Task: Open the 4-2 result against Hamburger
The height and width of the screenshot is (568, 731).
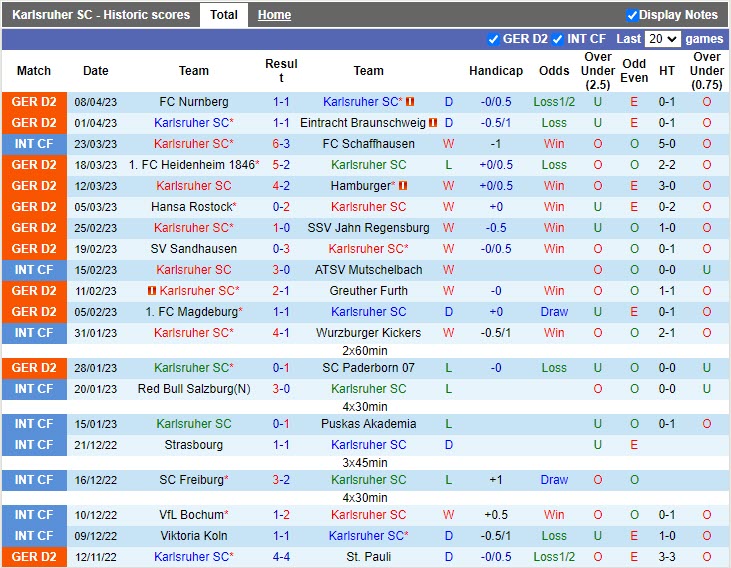Action: (x=281, y=186)
